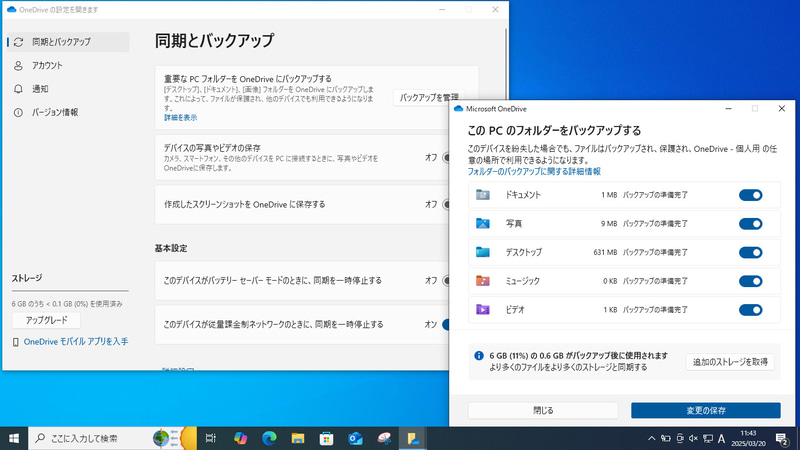This screenshot has height=450, width=800.
Task: Toggle battery saver mode sync pause switch
Action: [x=445, y=280]
